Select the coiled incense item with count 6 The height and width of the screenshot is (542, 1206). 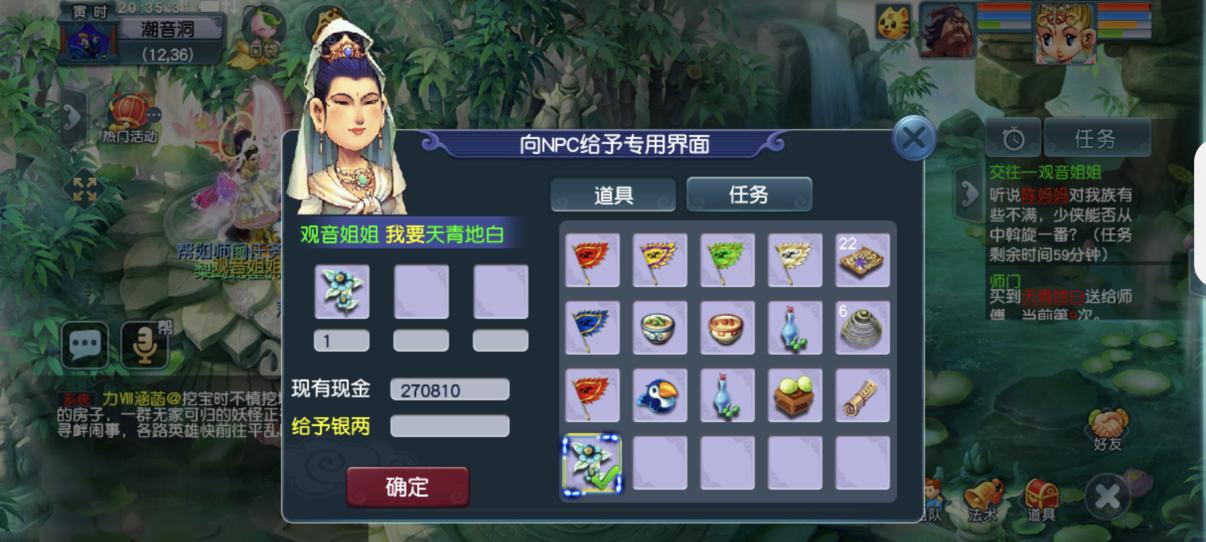[x=863, y=328]
